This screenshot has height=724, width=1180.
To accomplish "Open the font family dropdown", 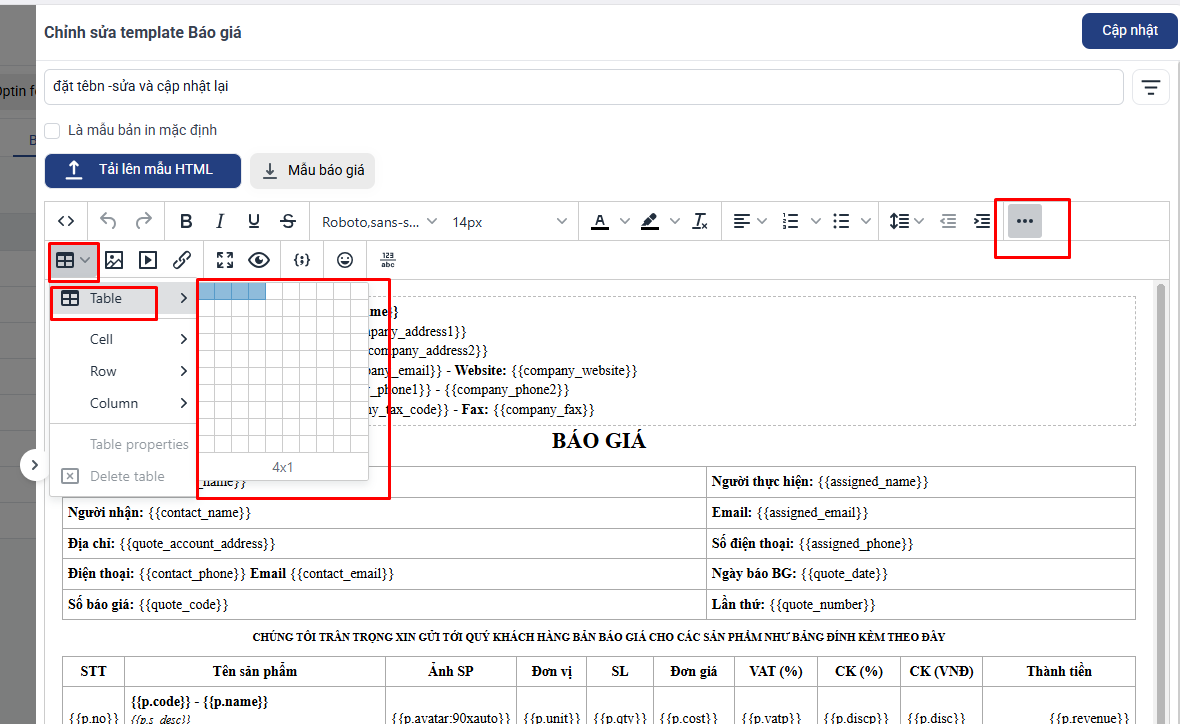I will click(378, 221).
